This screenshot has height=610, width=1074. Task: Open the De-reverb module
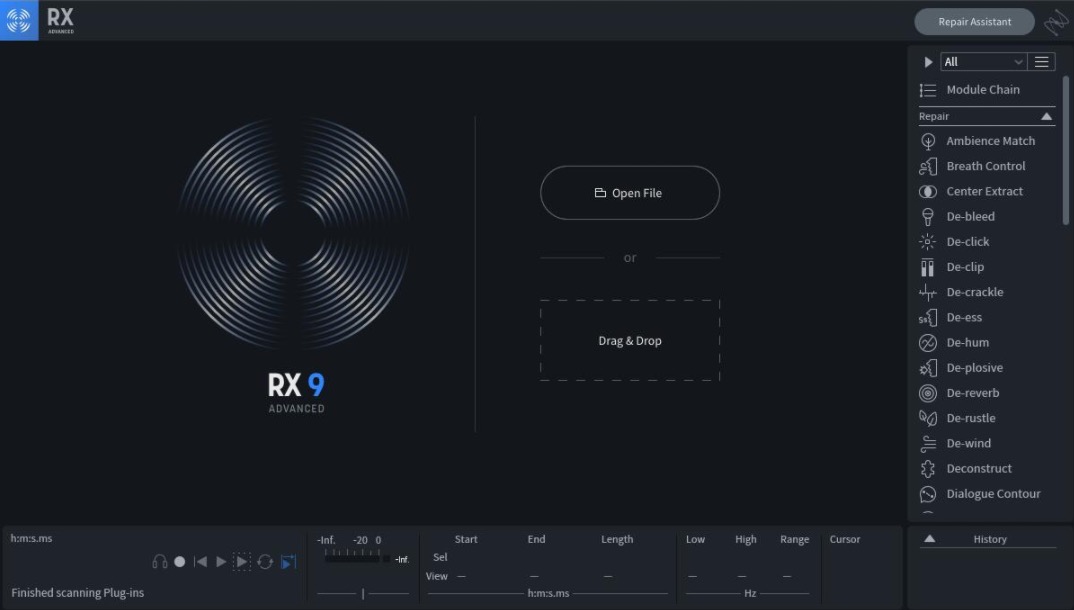pos(972,393)
